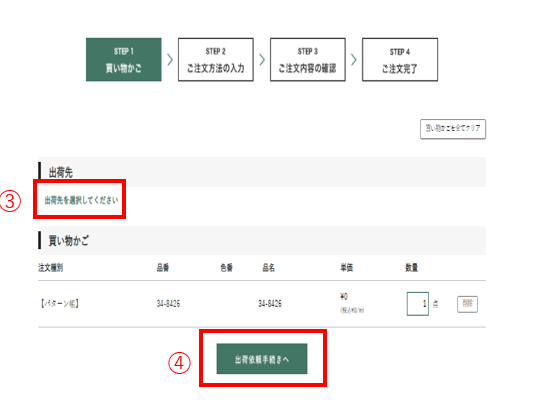Focus the quantity field showing 1
This screenshot has width=536, height=420.
coord(418,303)
